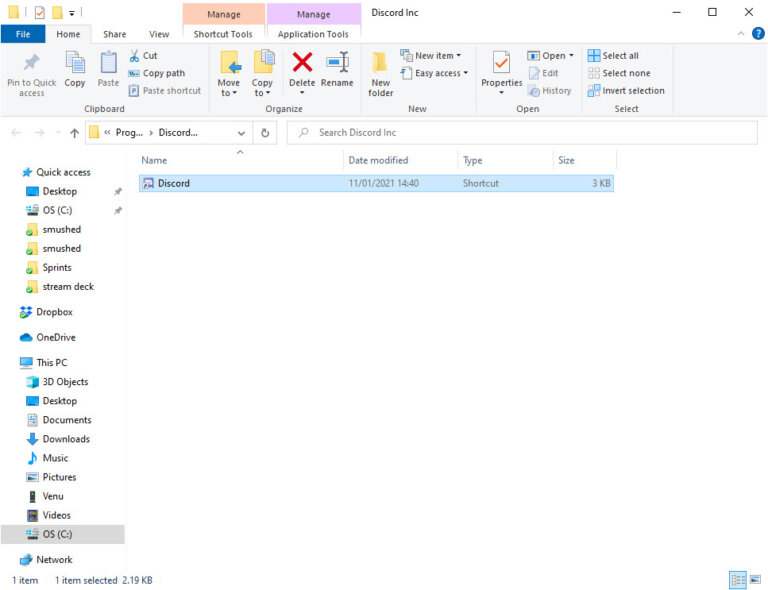Image resolution: width=768 pixels, height=590 pixels.
Task: Open the File menu tab
Action: (x=22, y=34)
